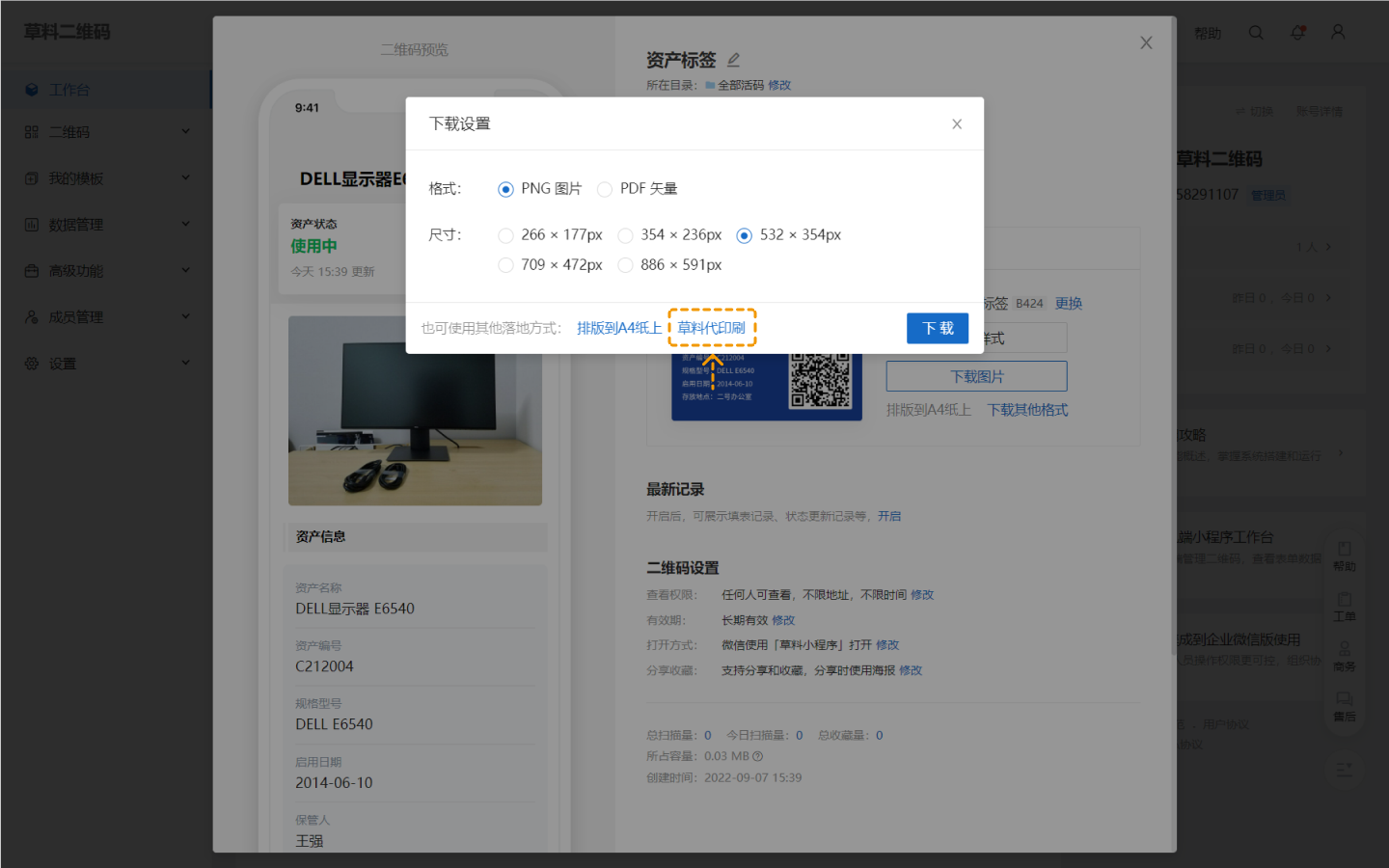Click the help icon beside 0.03 MB

click(758, 757)
